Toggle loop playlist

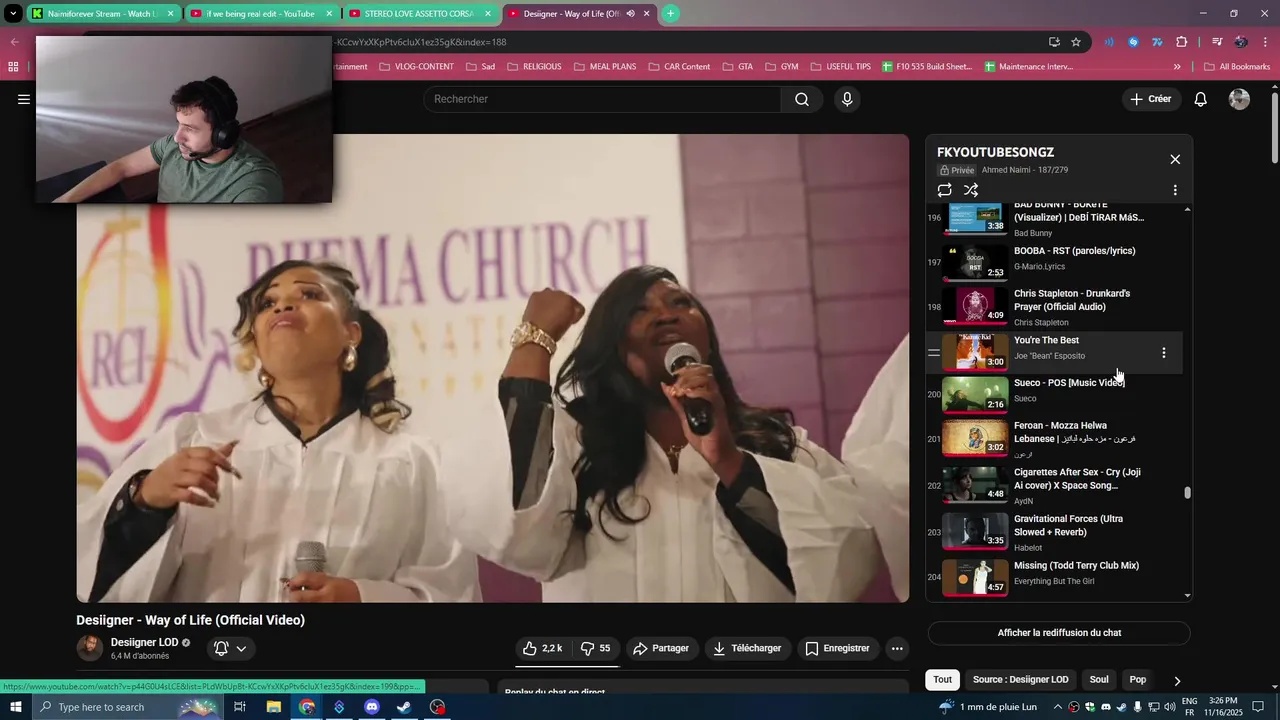click(x=944, y=190)
